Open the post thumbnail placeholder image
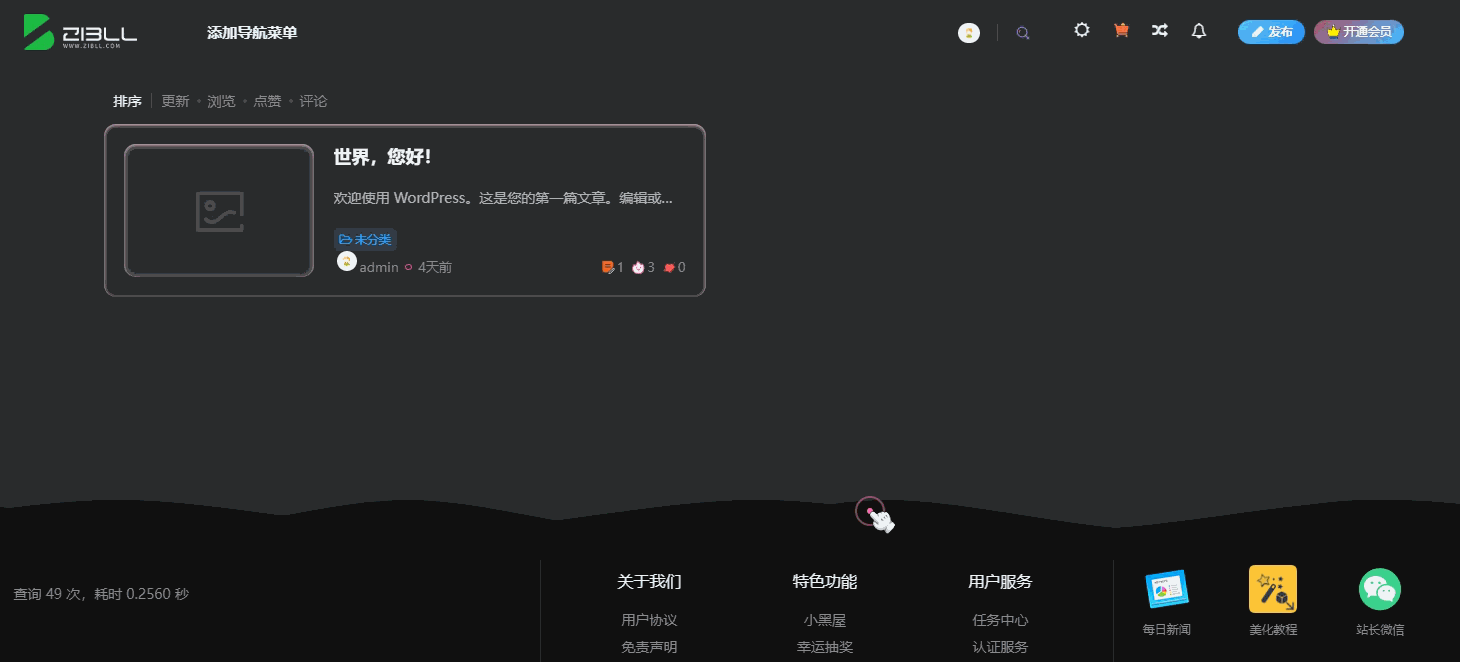Viewport: 1460px width, 662px height. pyautogui.click(x=219, y=211)
